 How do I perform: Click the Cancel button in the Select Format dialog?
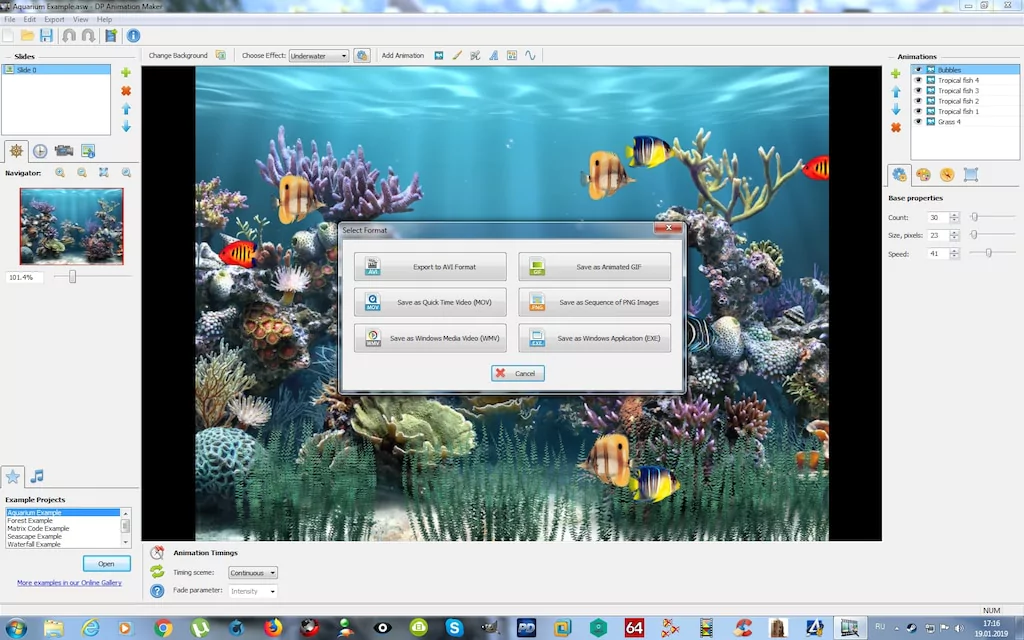coord(517,372)
